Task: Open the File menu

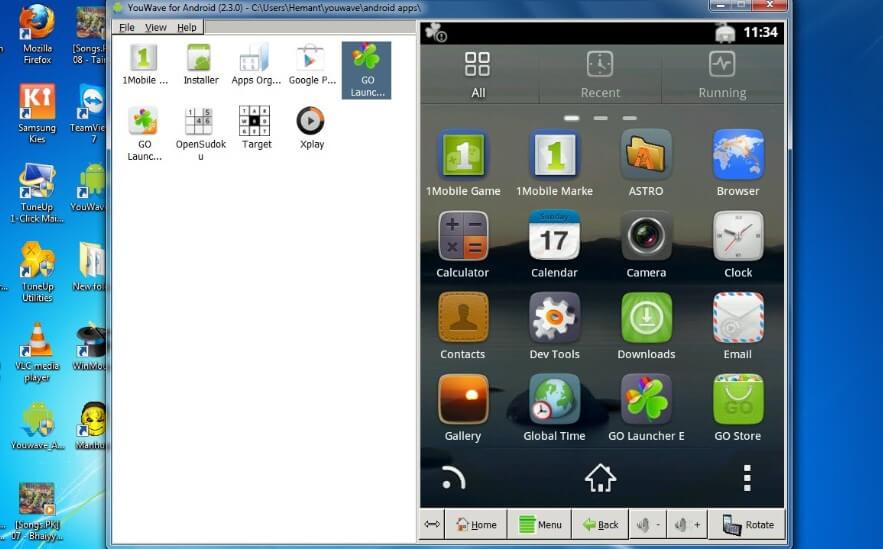Action: 127,28
